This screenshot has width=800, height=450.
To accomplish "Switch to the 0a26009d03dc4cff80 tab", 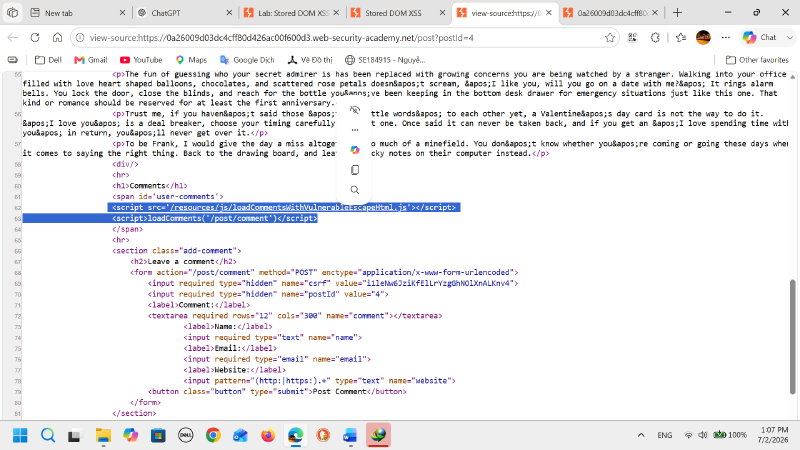I will 610,13.
